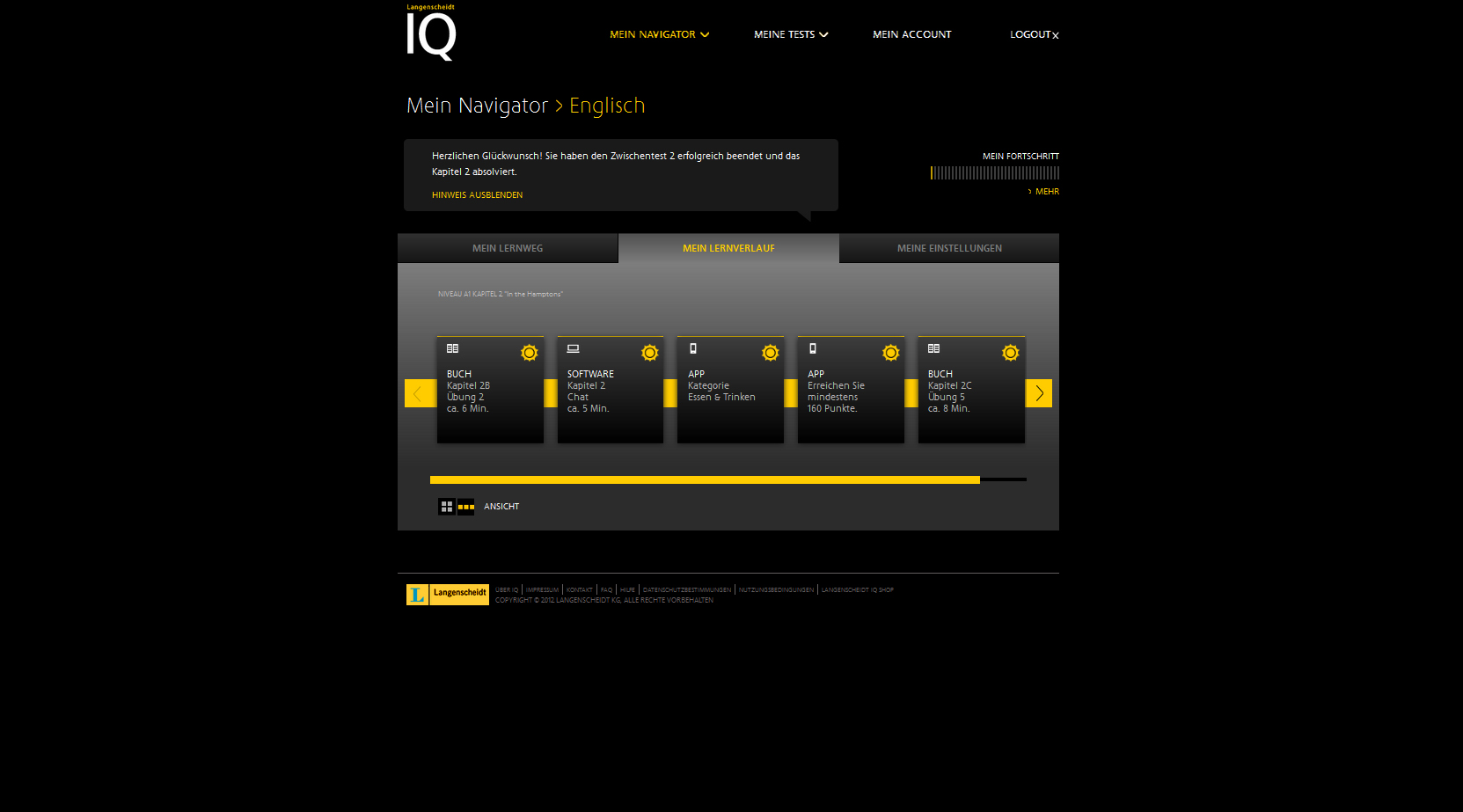Screen dimensions: 1463x812
Task: Click the Langenscheidt footer logo
Action: point(447,595)
